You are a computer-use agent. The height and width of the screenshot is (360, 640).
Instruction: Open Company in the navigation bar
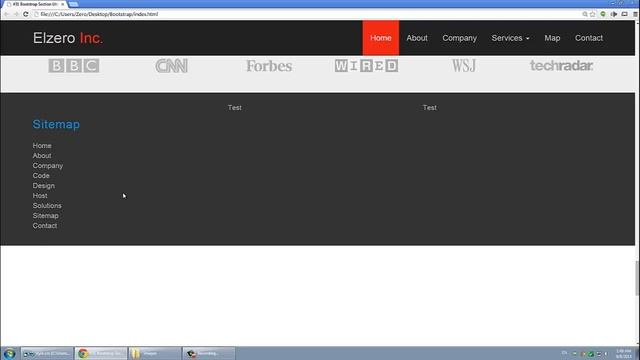pos(460,38)
